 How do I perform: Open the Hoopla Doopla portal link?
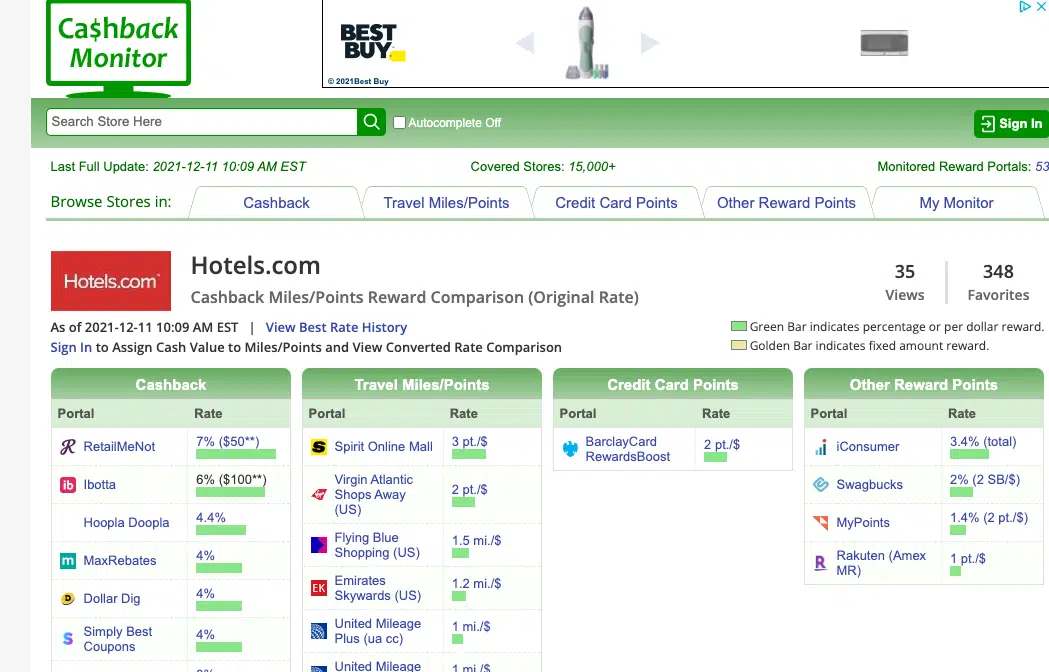coord(126,523)
